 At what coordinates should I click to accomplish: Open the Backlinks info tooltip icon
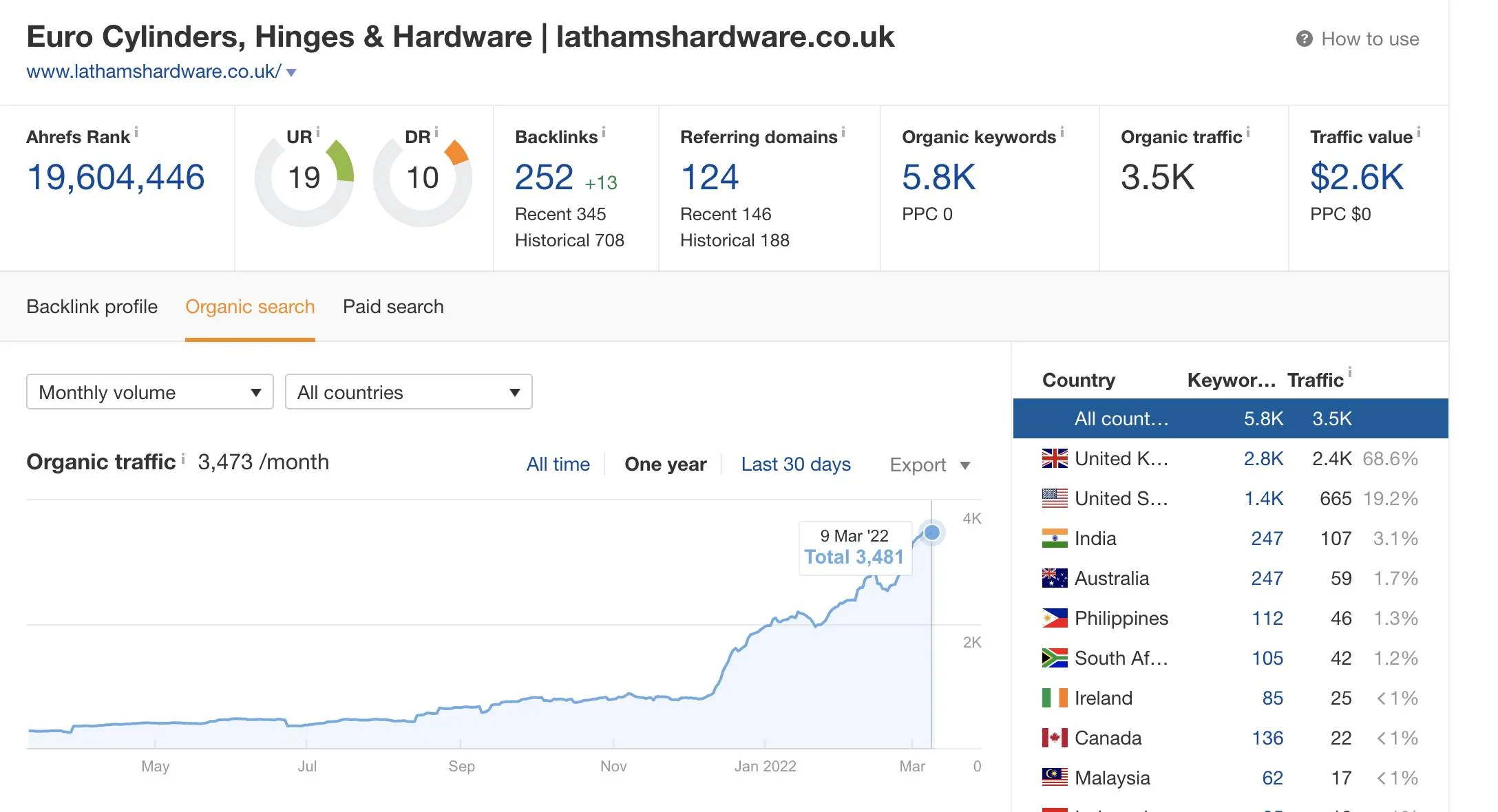(604, 131)
